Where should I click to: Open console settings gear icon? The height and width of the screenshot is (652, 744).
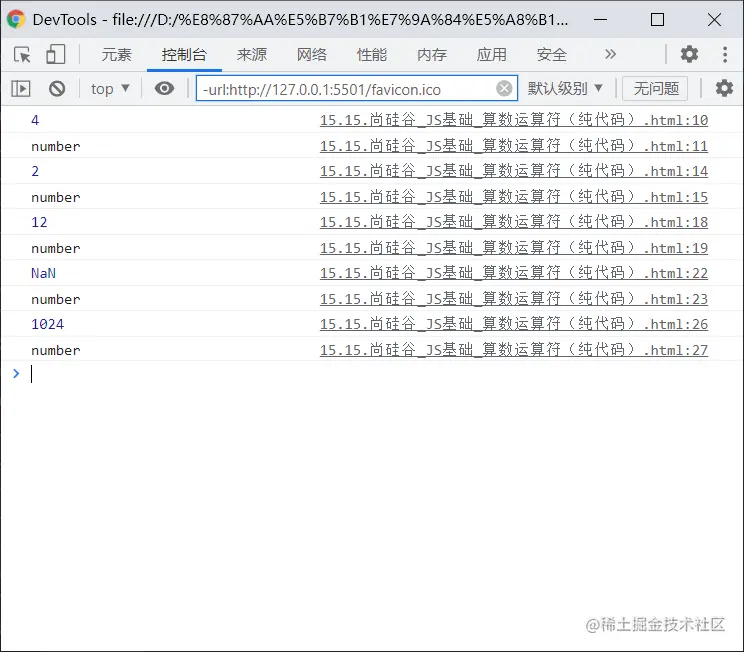tap(724, 89)
